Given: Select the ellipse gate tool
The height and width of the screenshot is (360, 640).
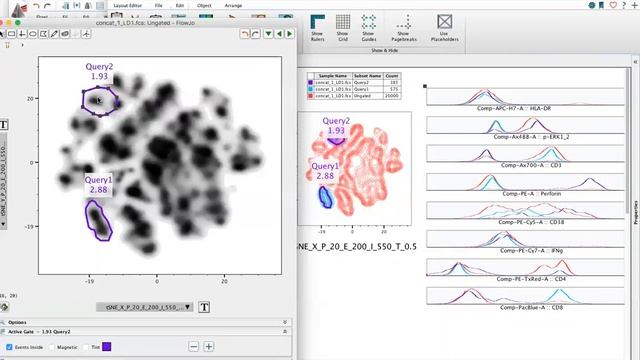Looking at the screenshot, I should [33, 34].
